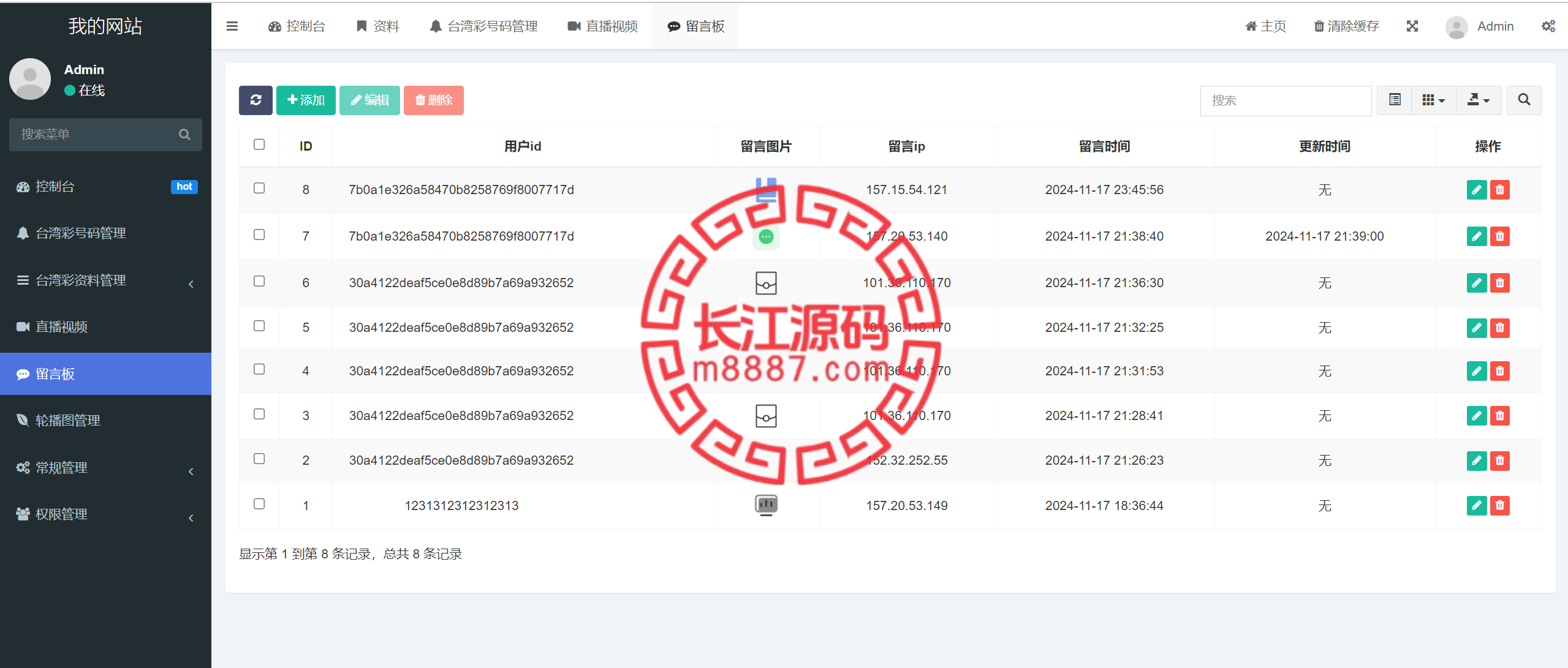The image size is (1568, 668).
Task: Delete the record with ID 6
Action: (x=1500, y=283)
